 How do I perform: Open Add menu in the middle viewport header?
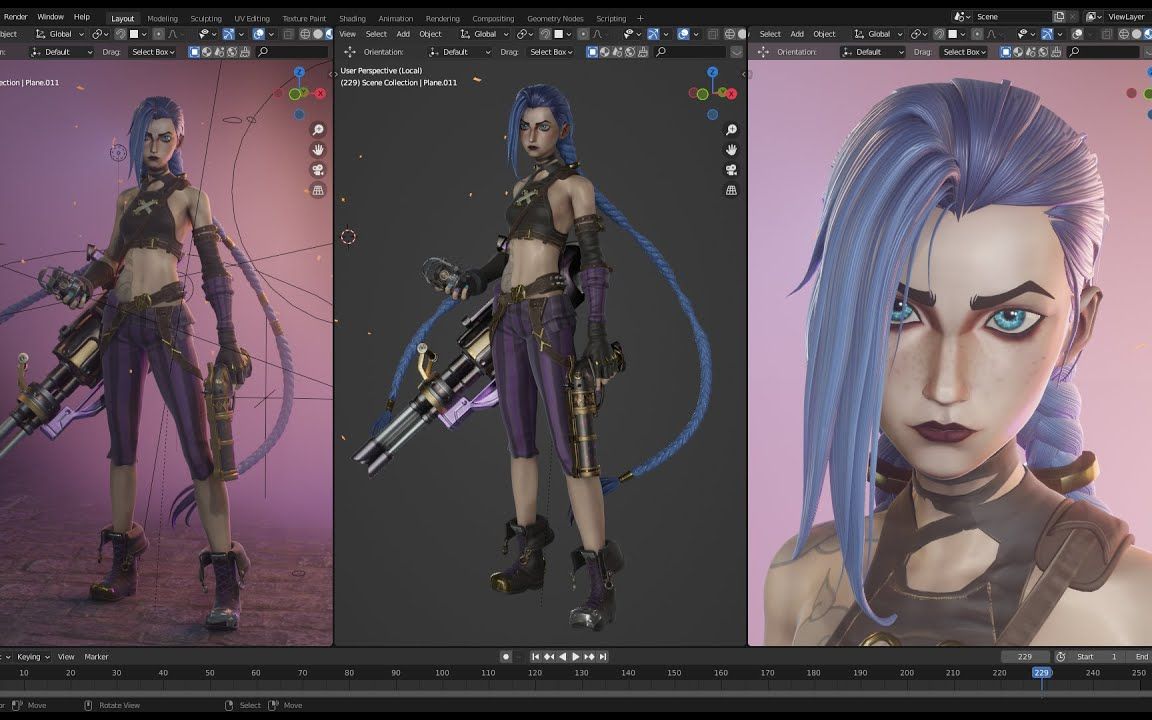(x=403, y=34)
